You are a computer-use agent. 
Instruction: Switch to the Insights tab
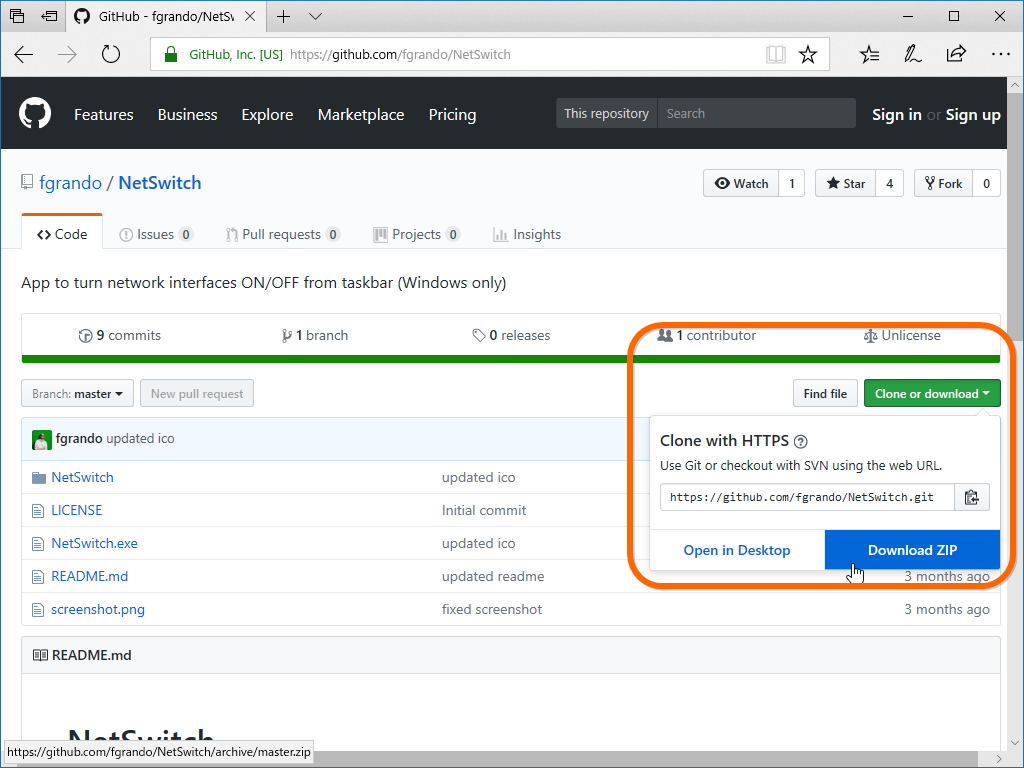point(527,234)
